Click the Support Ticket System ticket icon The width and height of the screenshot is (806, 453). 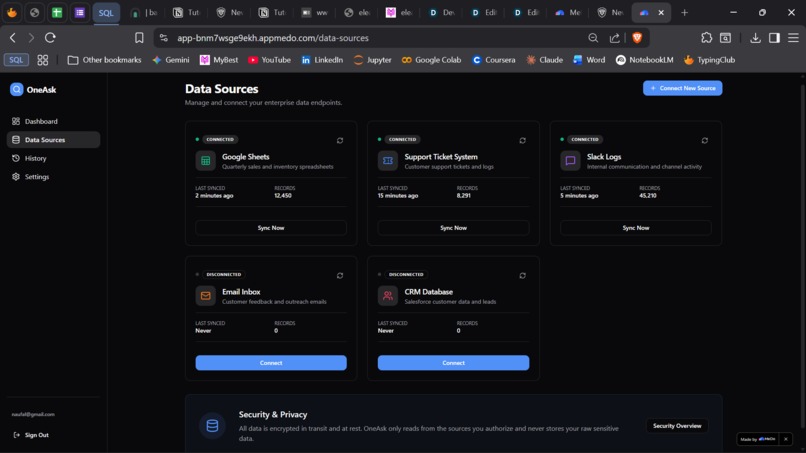click(x=388, y=160)
